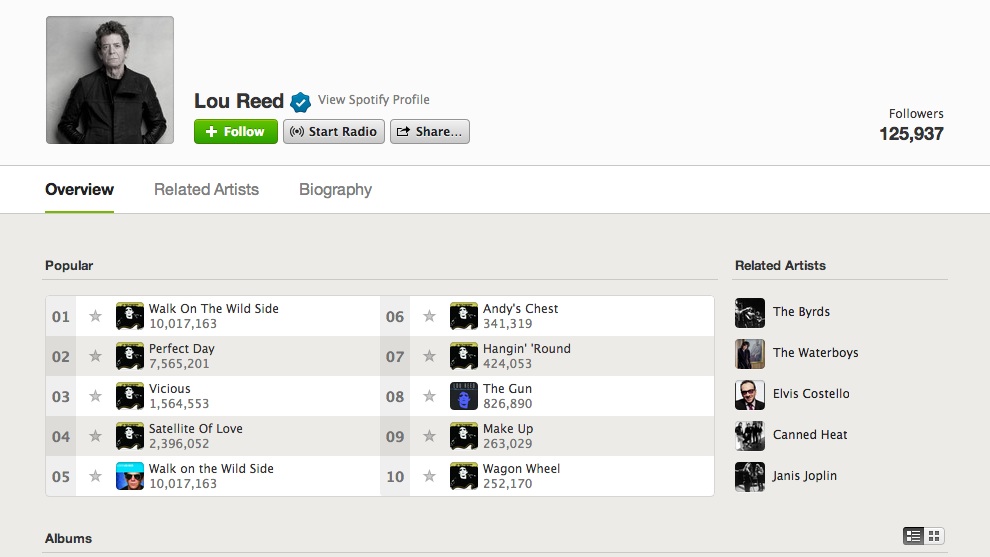Switch to the Biography tab
Viewport: 990px width, 557px height.
click(x=335, y=190)
